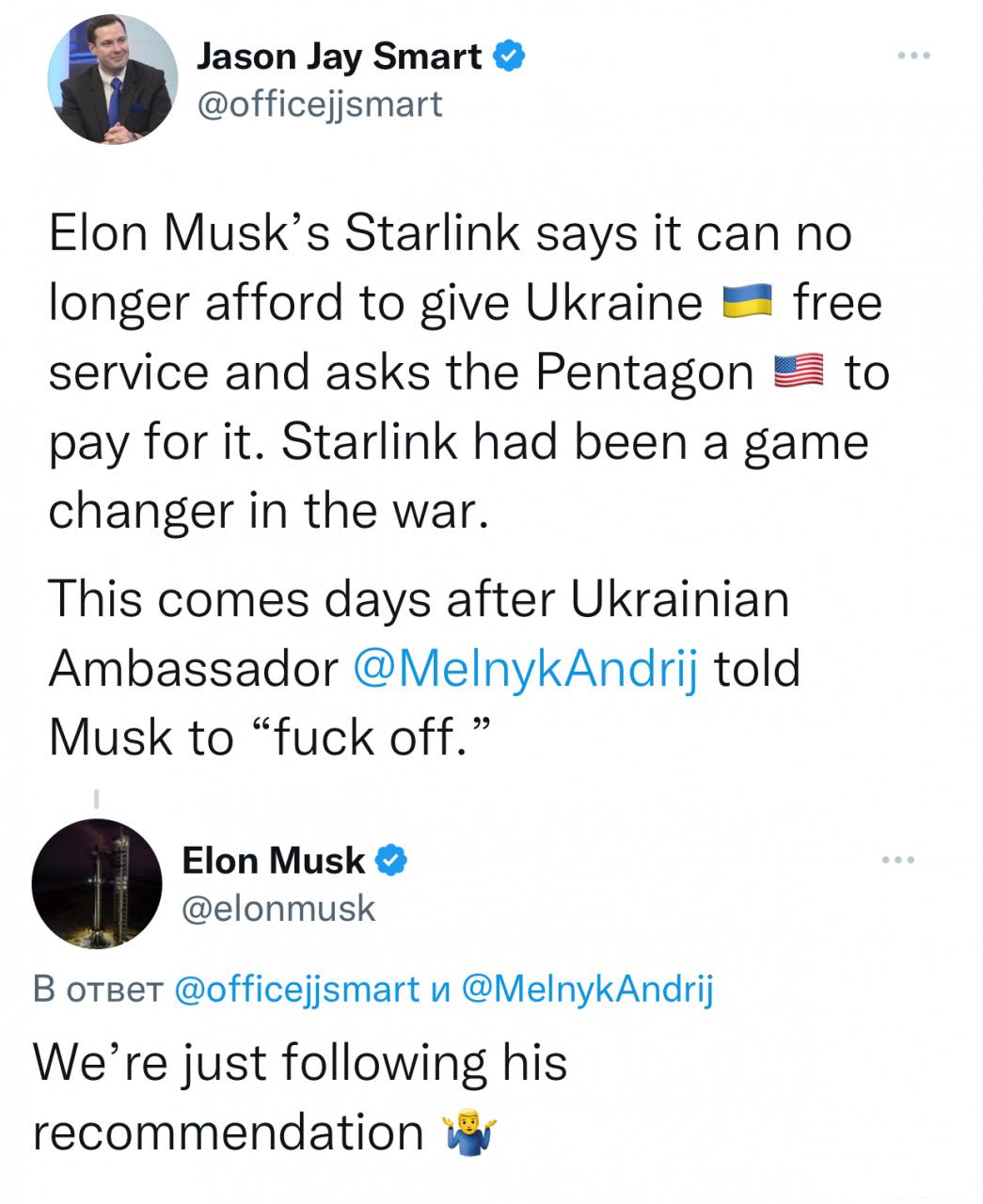Open the three-dot menu on Elon Musk's reply

tap(897, 860)
